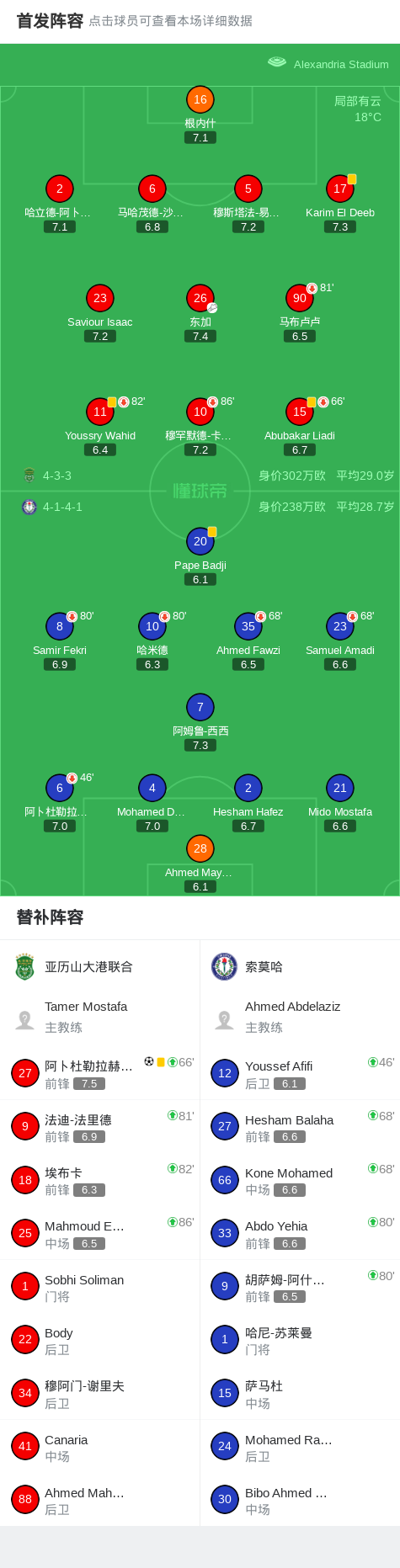Open coach Ahmed Abdelaziz profile
The height and width of the screenshot is (1568, 400).
[x=300, y=1017]
